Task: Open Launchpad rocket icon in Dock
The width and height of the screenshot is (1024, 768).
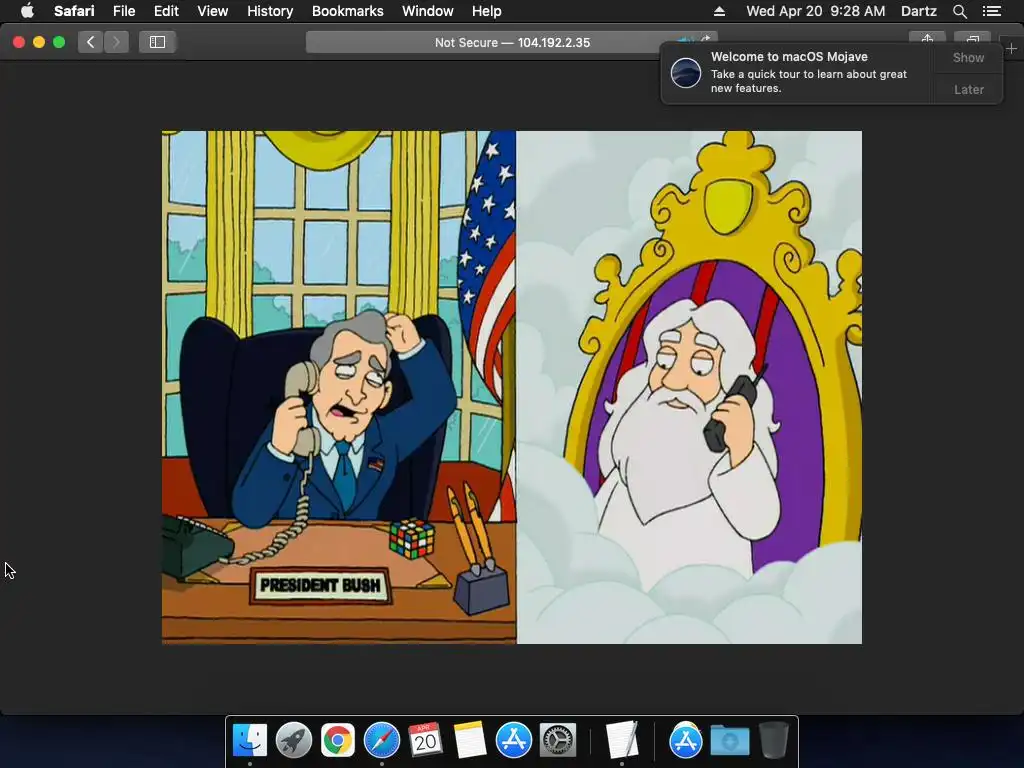Action: (294, 740)
